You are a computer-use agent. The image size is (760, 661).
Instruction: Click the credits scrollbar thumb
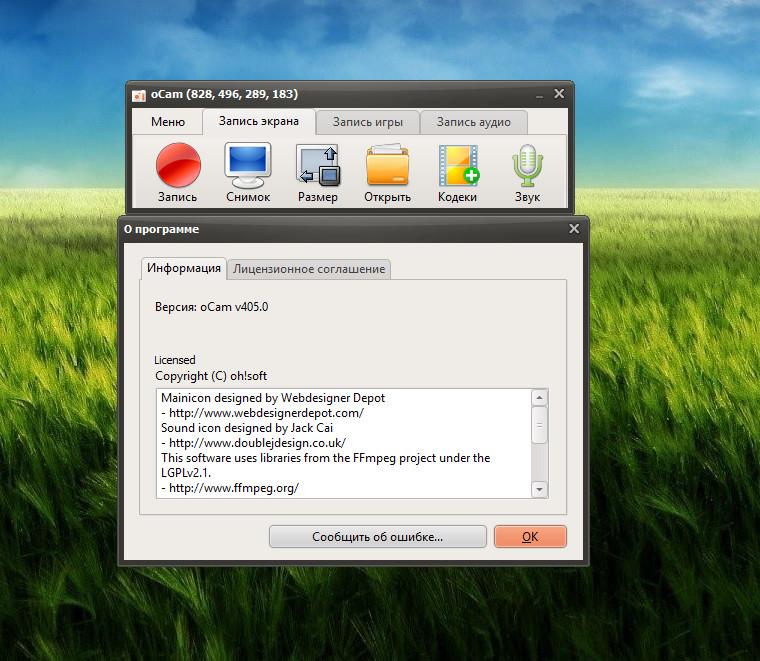[539, 425]
